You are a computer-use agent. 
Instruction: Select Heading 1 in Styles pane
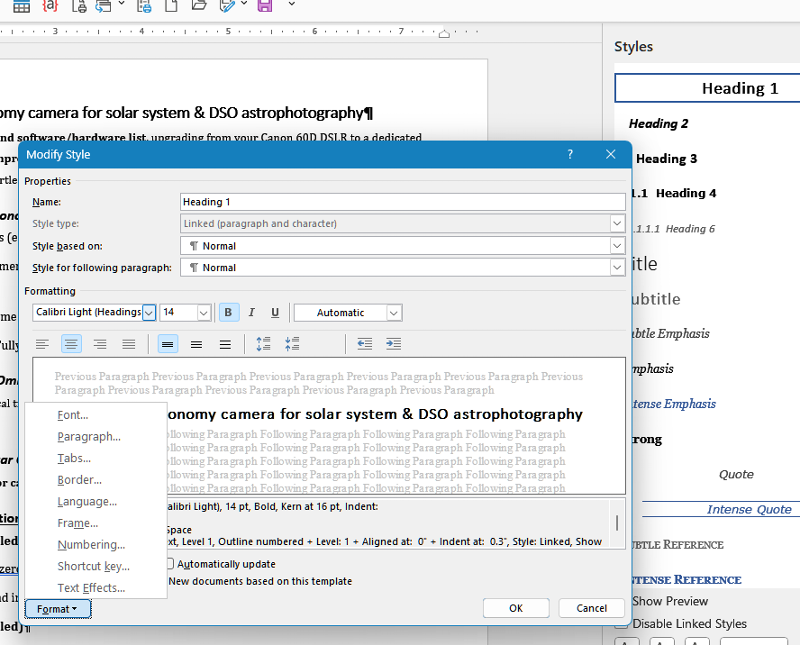708,88
